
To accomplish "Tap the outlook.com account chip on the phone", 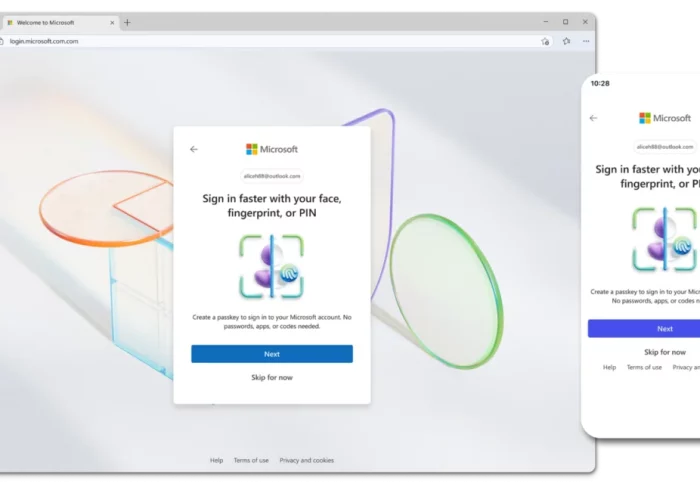I will point(665,147).
